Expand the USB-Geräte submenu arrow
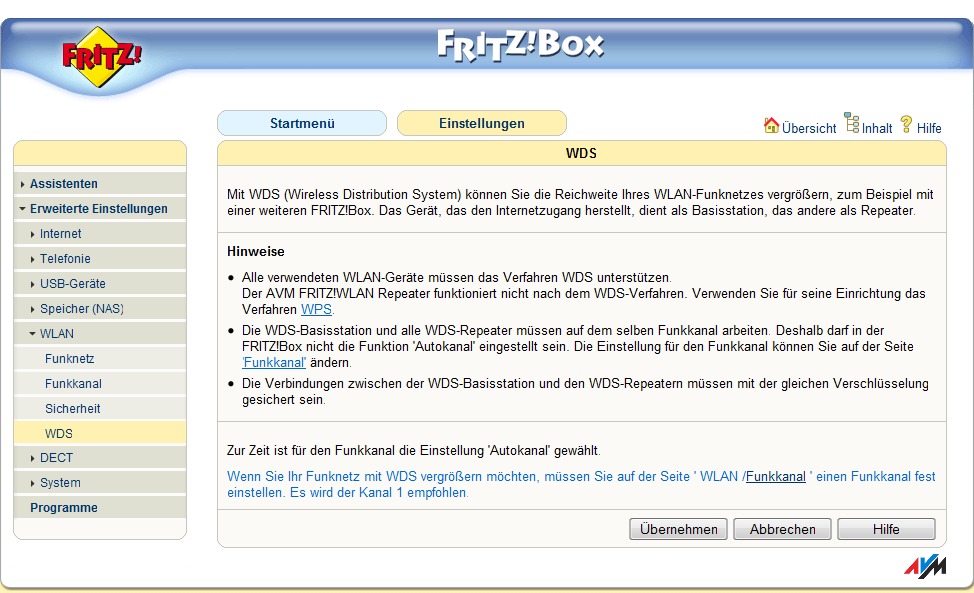Viewport: 974px width, 593px height. 32,284
